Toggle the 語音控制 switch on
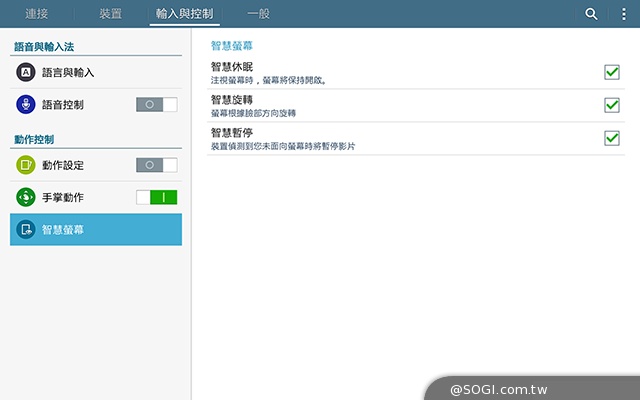The width and height of the screenshot is (640, 400). click(157, 104)
